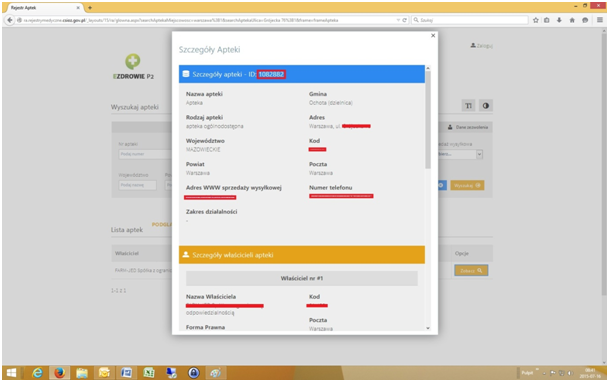Toggle high contrast mode icon
This screenshot has width=609, height=382.
(485, 106)
